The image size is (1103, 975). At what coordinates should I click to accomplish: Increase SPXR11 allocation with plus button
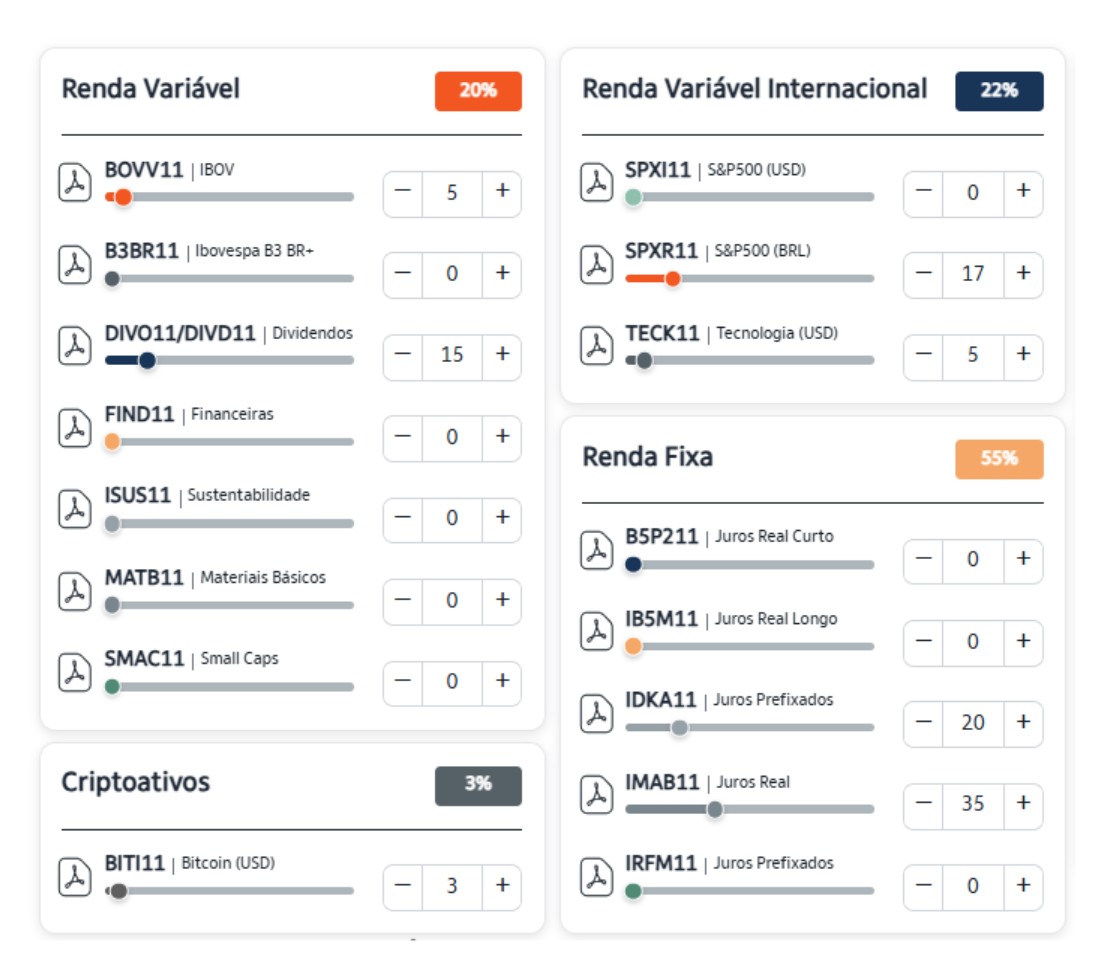click(x=1024, y=273)
